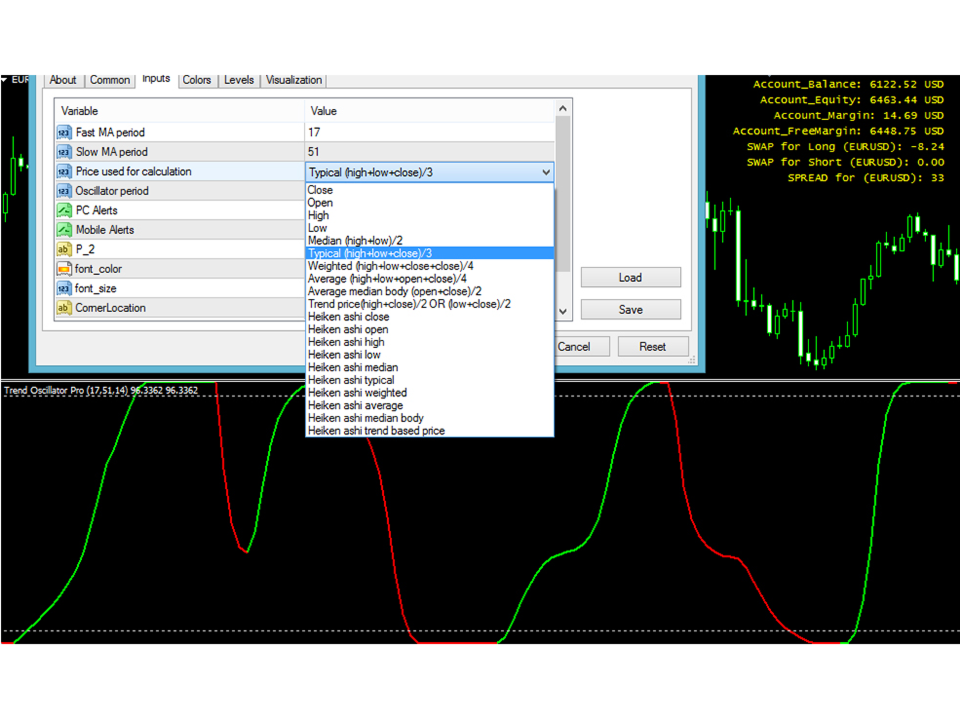Choose High from the price list
The width and height of the screenshot is (960, 720).
click(430, 216)
